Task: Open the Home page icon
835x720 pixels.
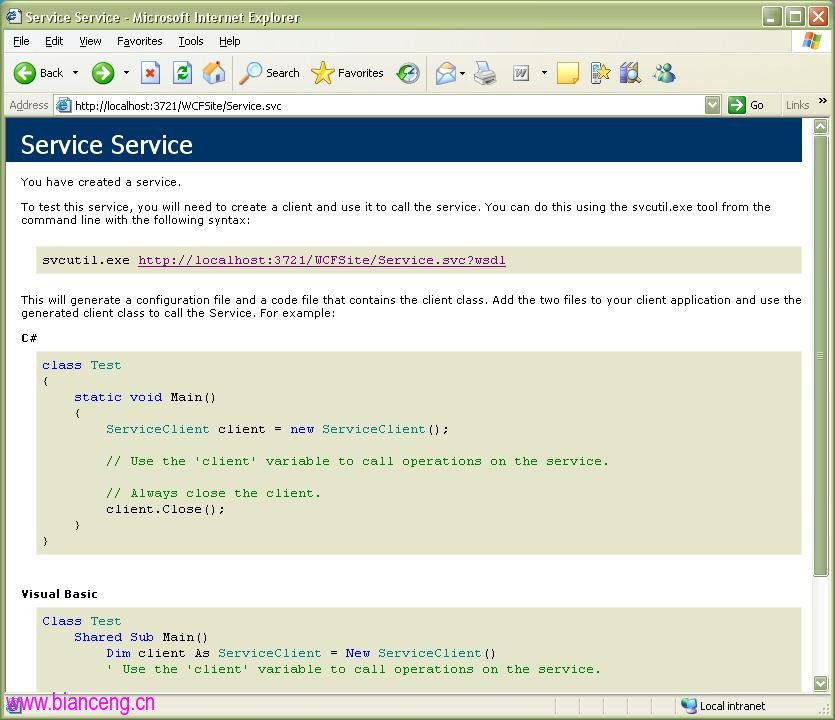Action: pos(214,73)
